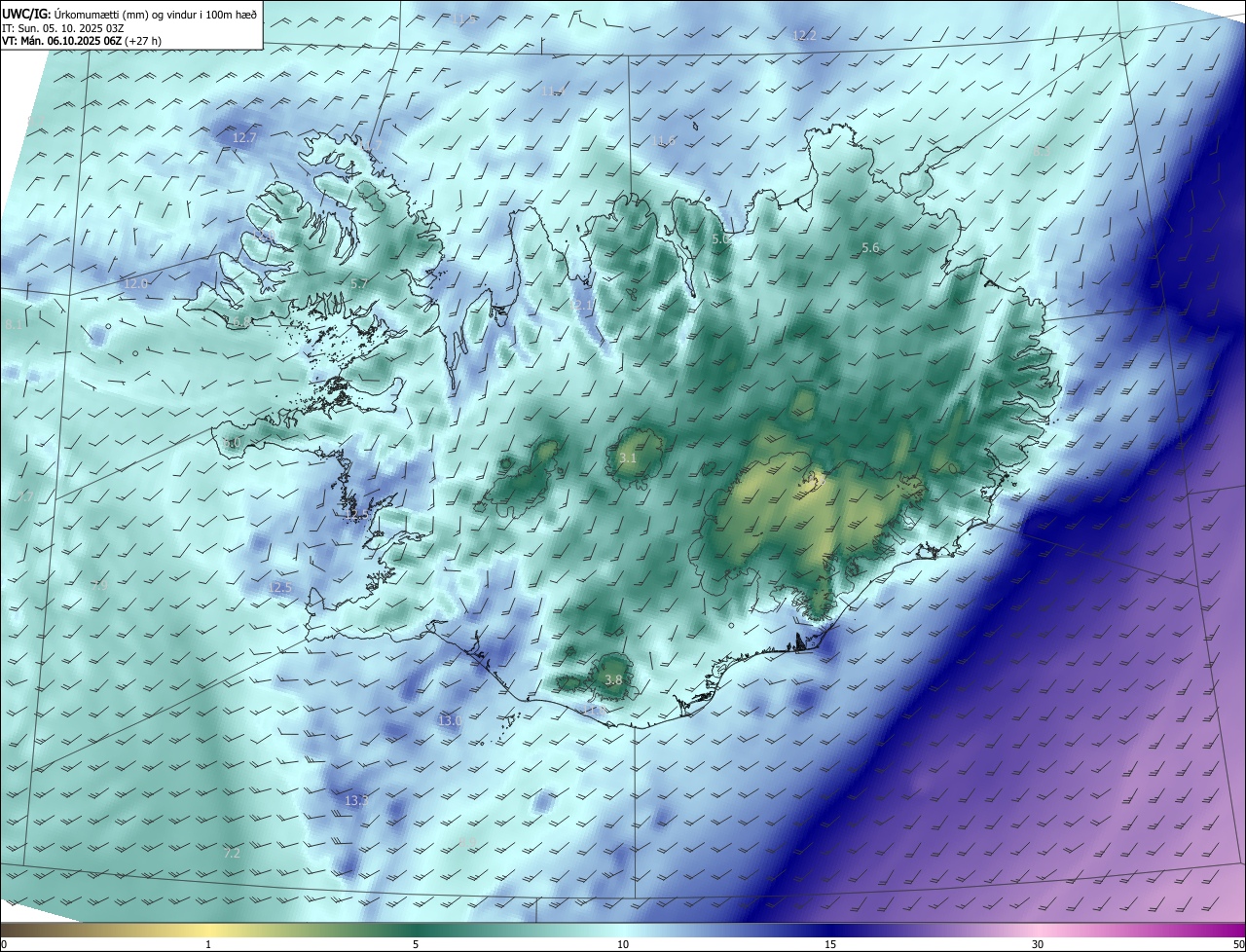The image size is (1246, 952).
Task: Click the offshore value label 13.3
Action: 356,800
